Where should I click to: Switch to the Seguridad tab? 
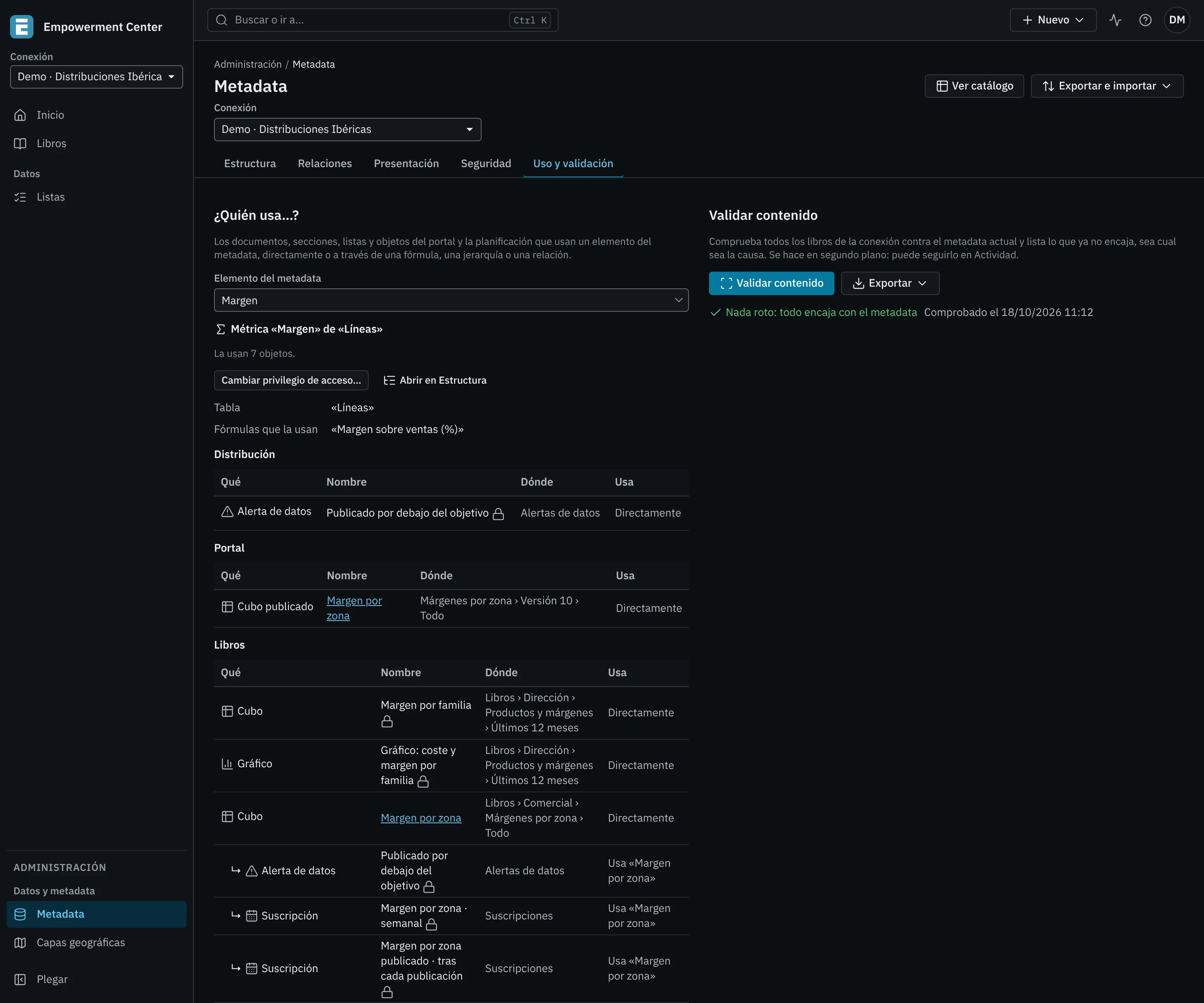pos(486,163)
